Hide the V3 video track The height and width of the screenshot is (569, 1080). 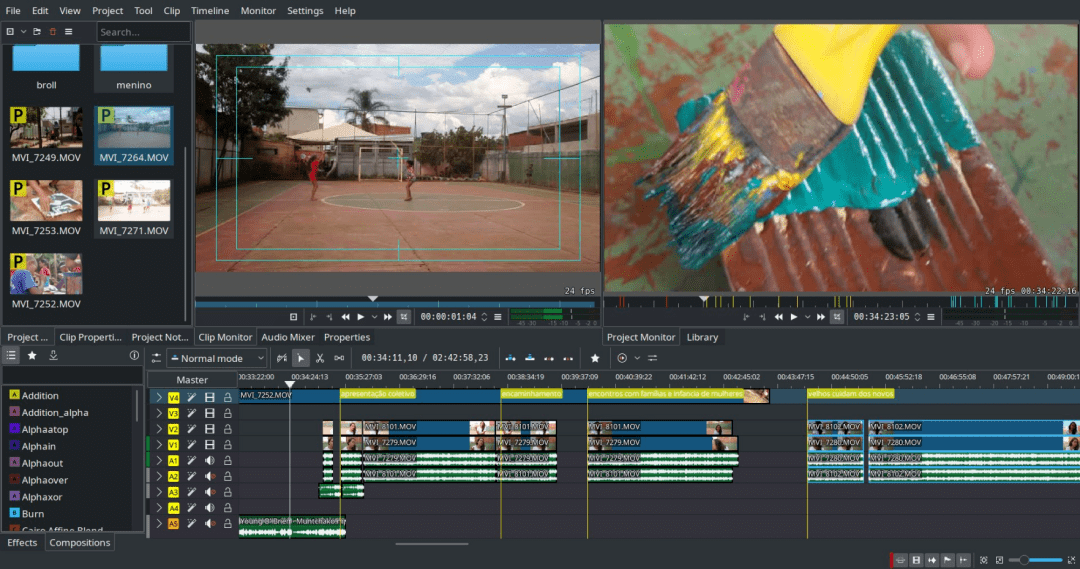click(209, 413)
